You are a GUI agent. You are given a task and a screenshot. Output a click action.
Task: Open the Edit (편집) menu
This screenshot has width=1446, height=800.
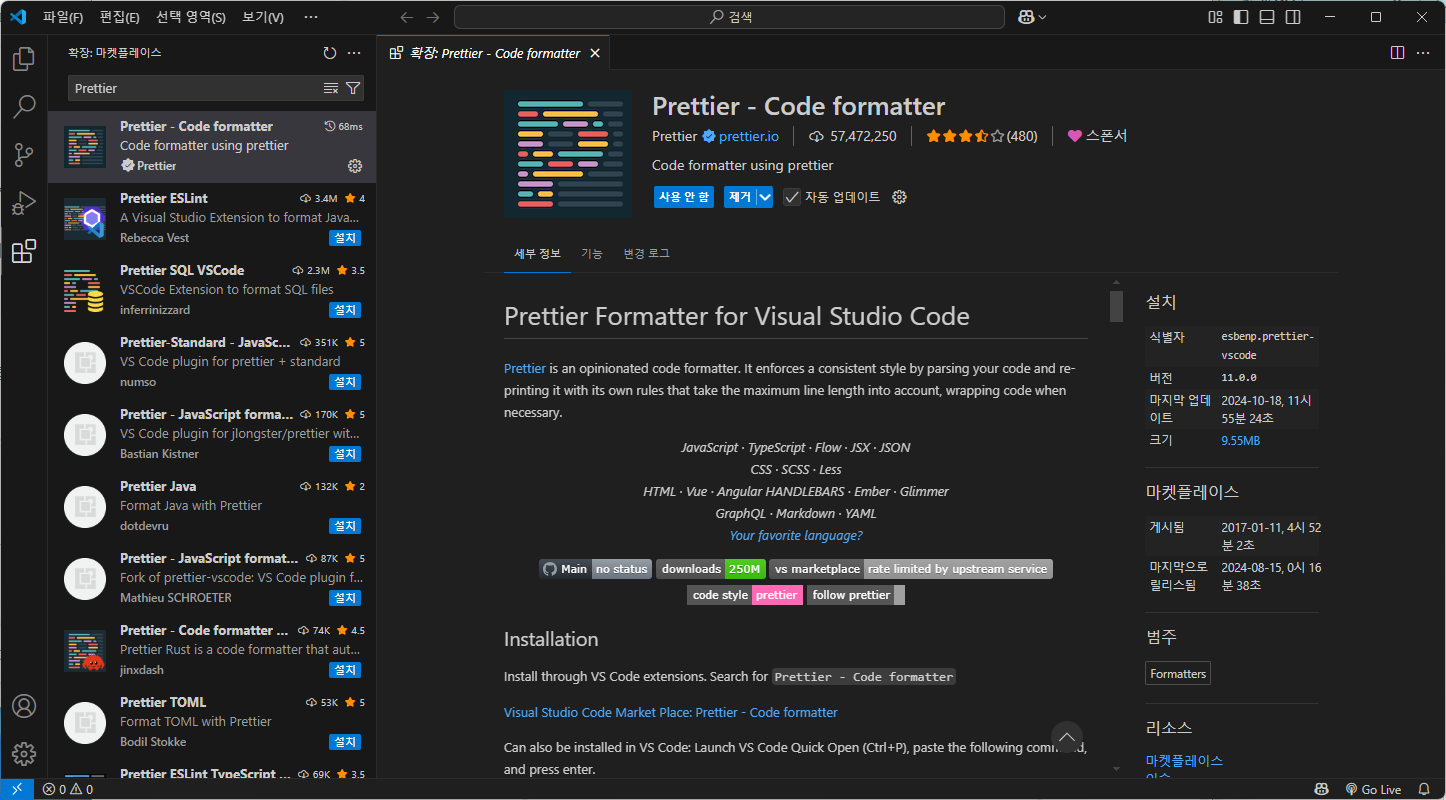[x=120, y=17]
